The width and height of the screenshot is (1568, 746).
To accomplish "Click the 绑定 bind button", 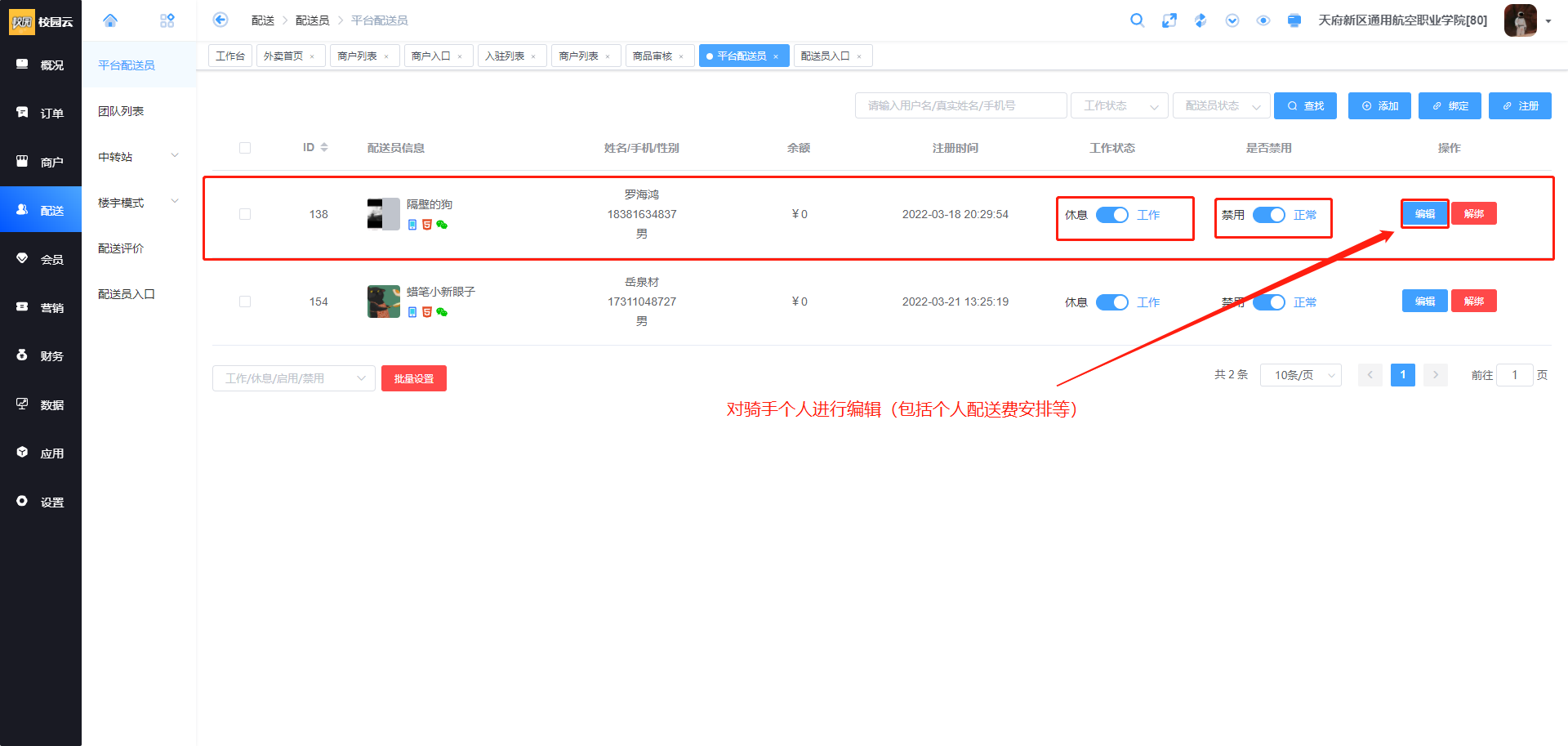I will point(1450,105).
